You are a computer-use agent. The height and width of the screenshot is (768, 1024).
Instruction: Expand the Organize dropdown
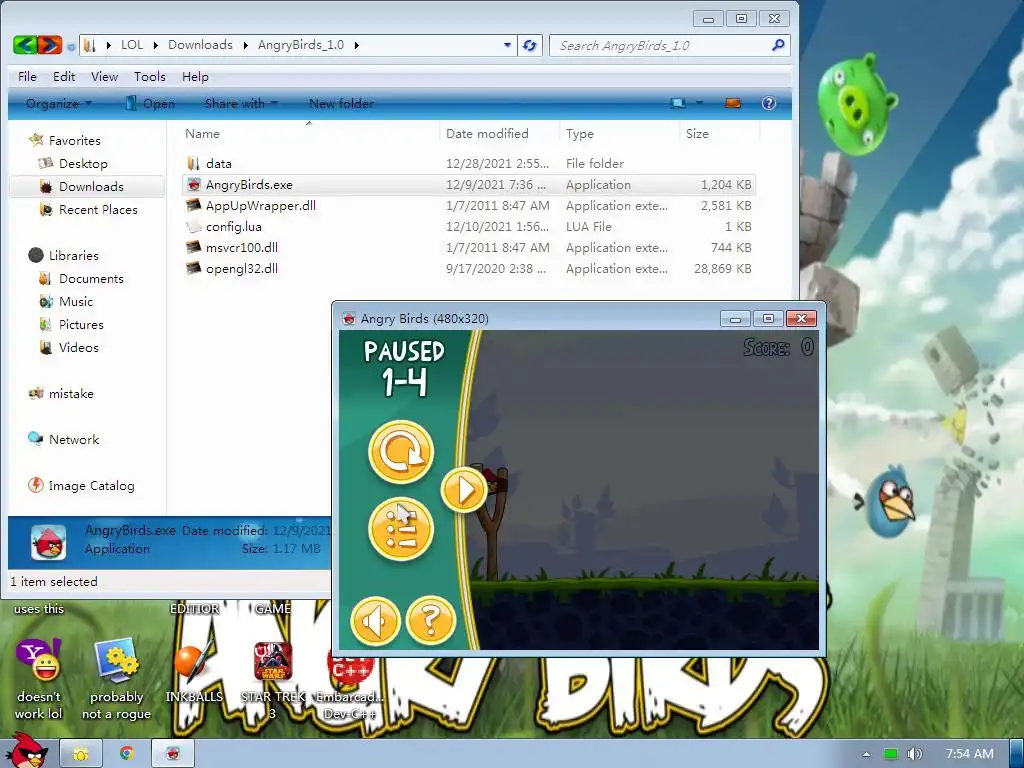point(59,103)
